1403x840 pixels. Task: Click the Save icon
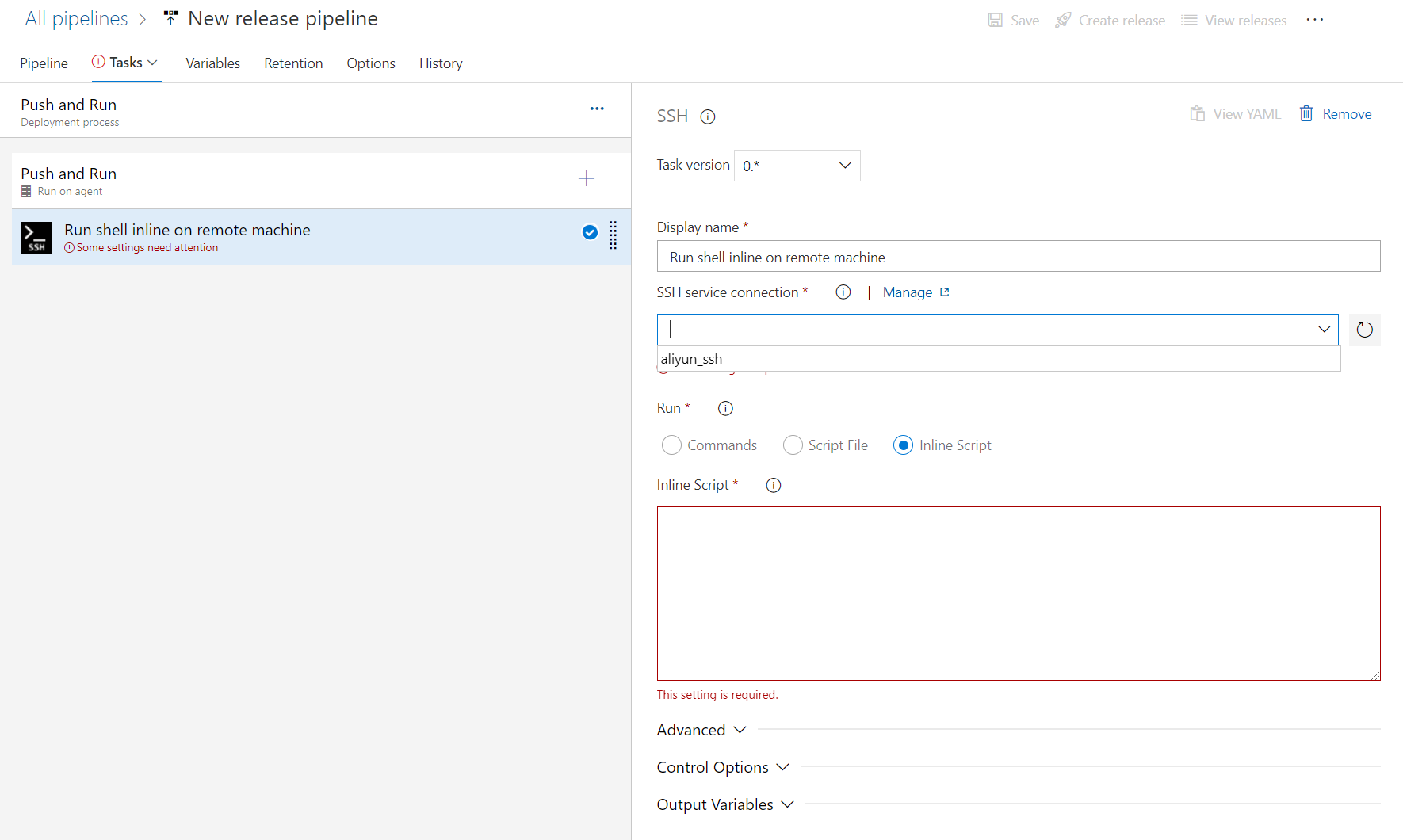tap(996, 20)
